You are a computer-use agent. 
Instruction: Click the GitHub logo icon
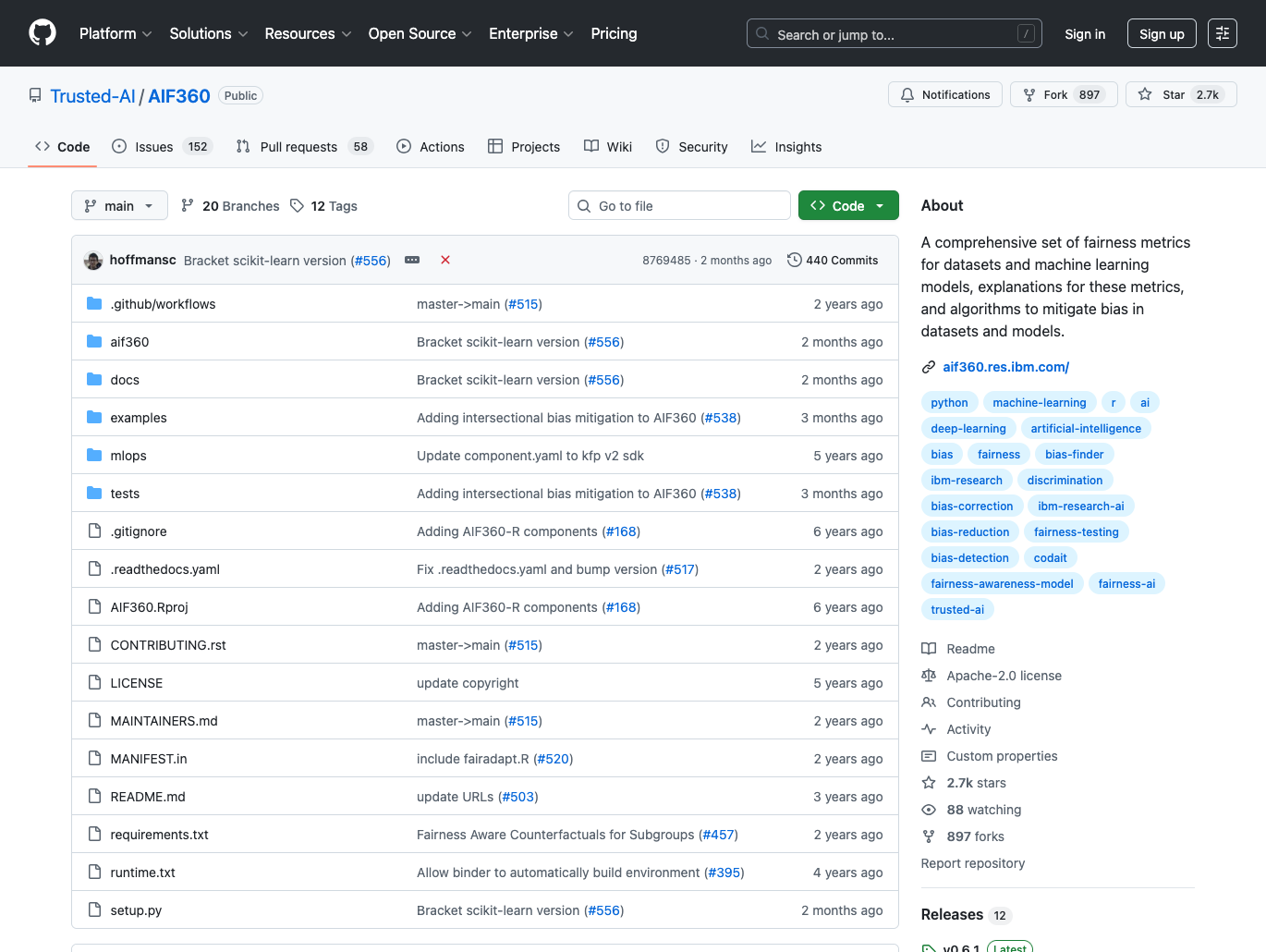[x=43, y=33]
